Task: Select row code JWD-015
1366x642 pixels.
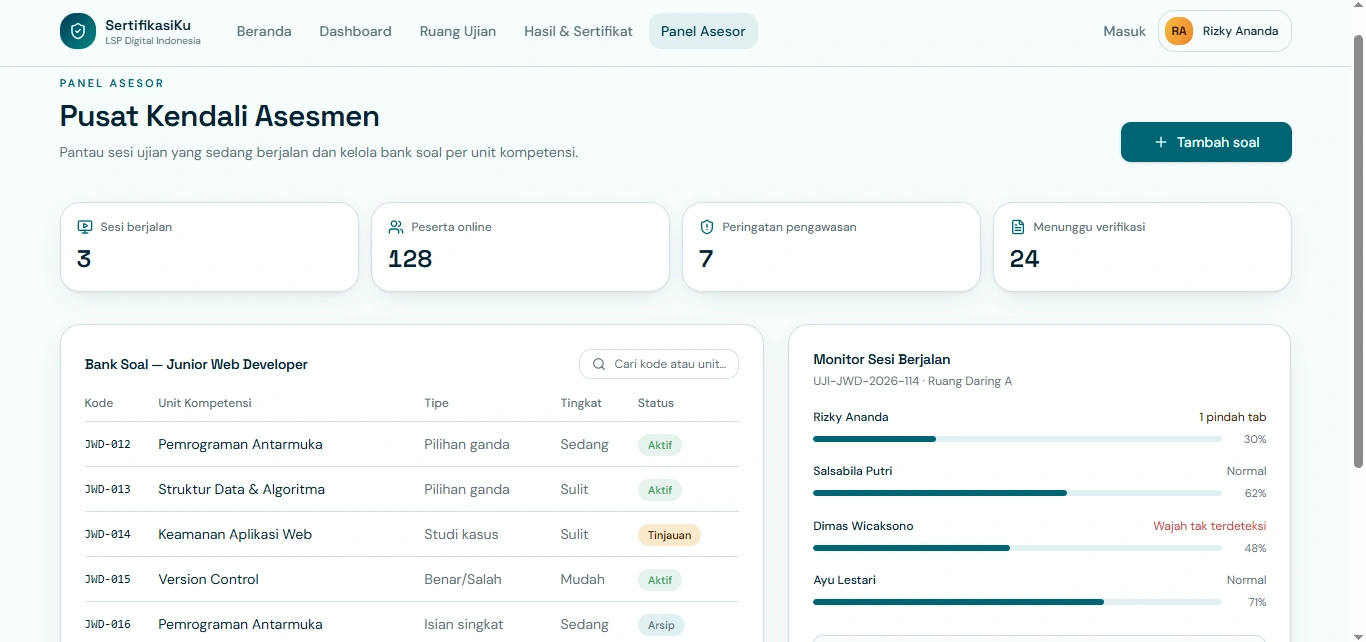Action: pos(108,579)
